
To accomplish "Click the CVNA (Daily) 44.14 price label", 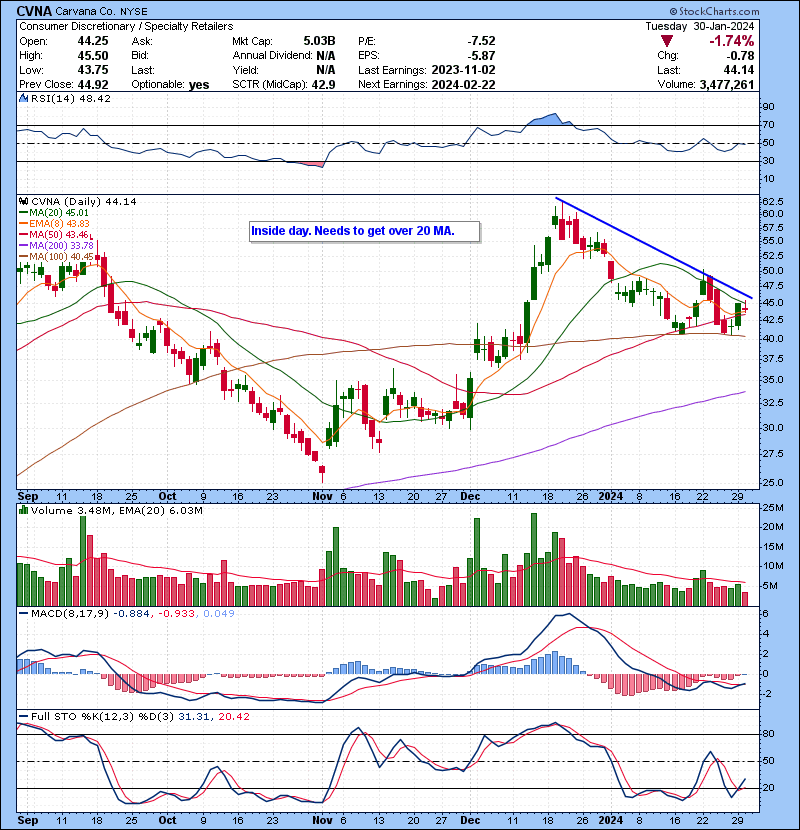I will 84,201.
